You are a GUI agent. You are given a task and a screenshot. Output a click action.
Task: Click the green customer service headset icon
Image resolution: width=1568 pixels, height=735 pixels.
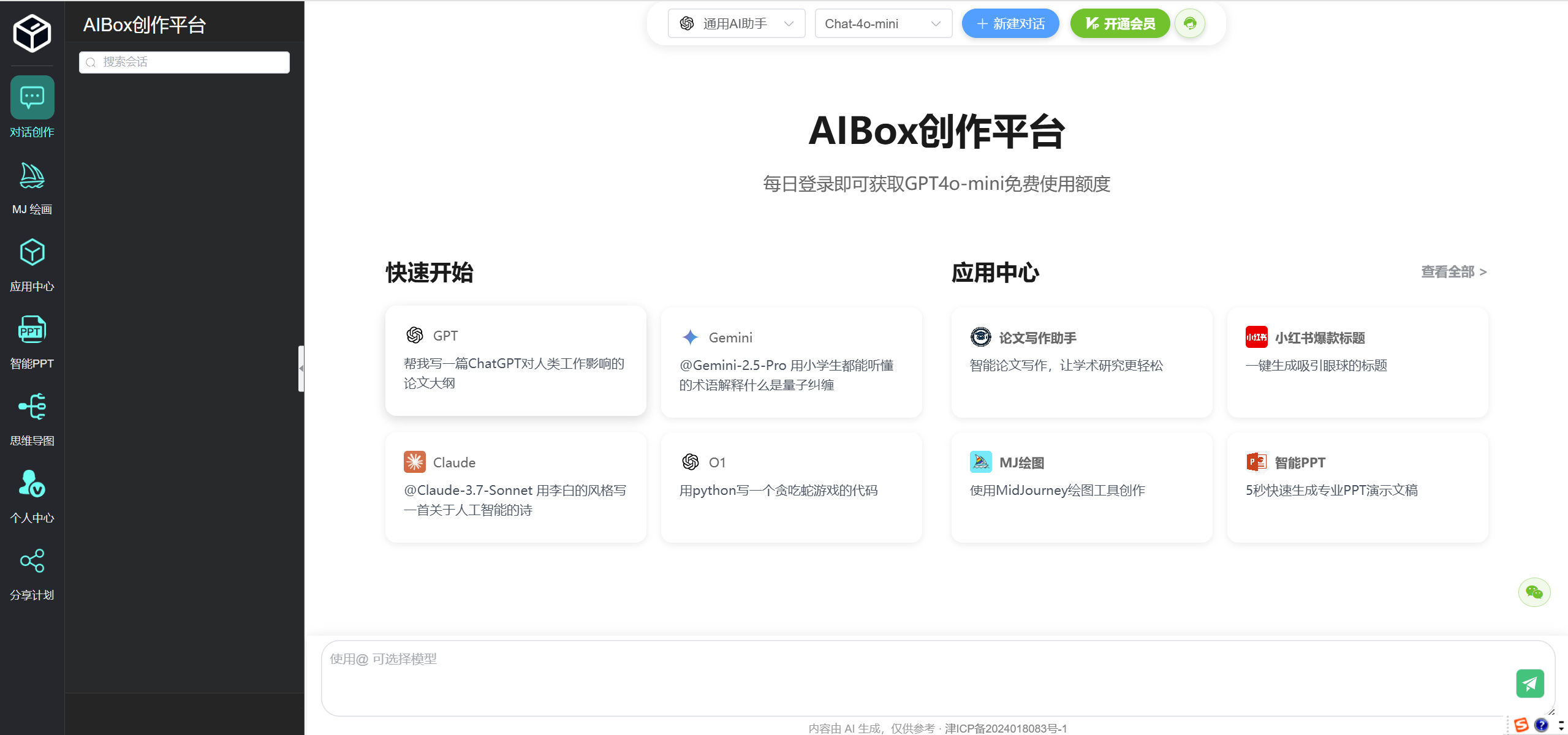coord(1190,24)
